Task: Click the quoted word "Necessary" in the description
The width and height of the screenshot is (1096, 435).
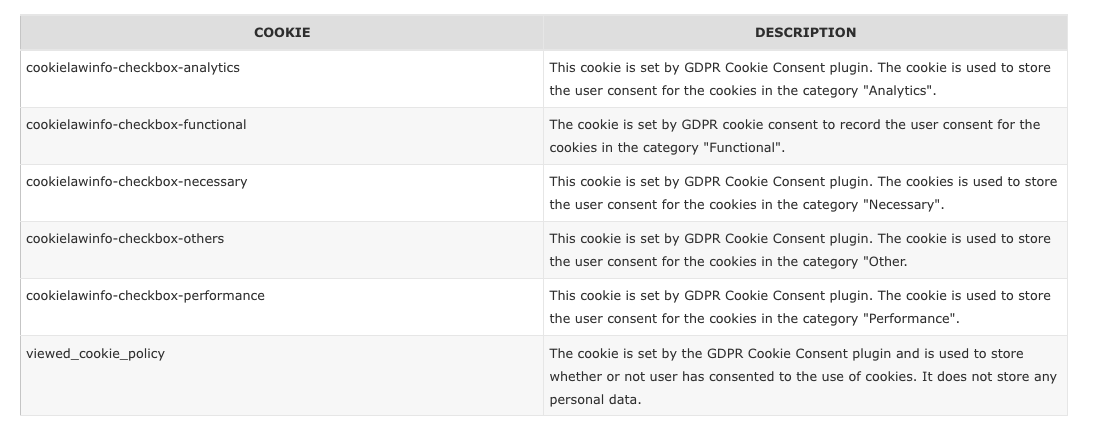Action: point(903,205)
